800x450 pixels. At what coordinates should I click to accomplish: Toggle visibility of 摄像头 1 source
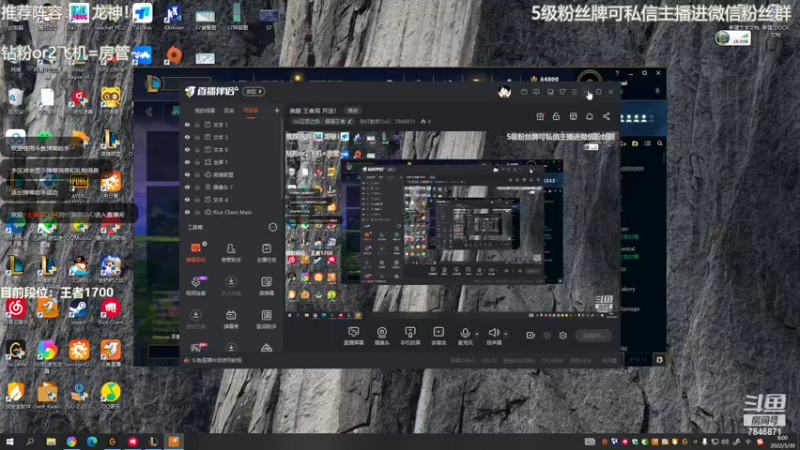coord(187,187)
